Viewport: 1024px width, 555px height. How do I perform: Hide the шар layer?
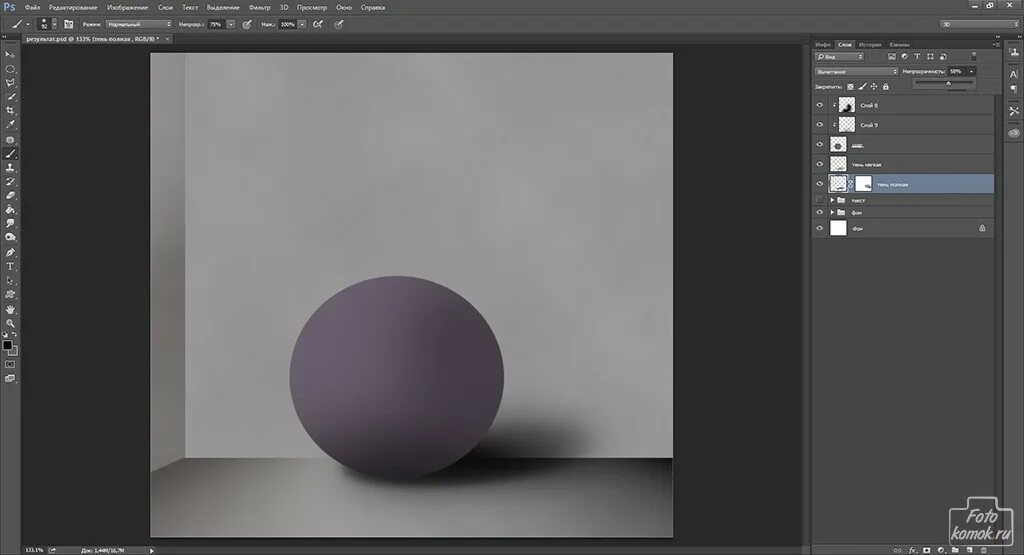coord(820,144)
